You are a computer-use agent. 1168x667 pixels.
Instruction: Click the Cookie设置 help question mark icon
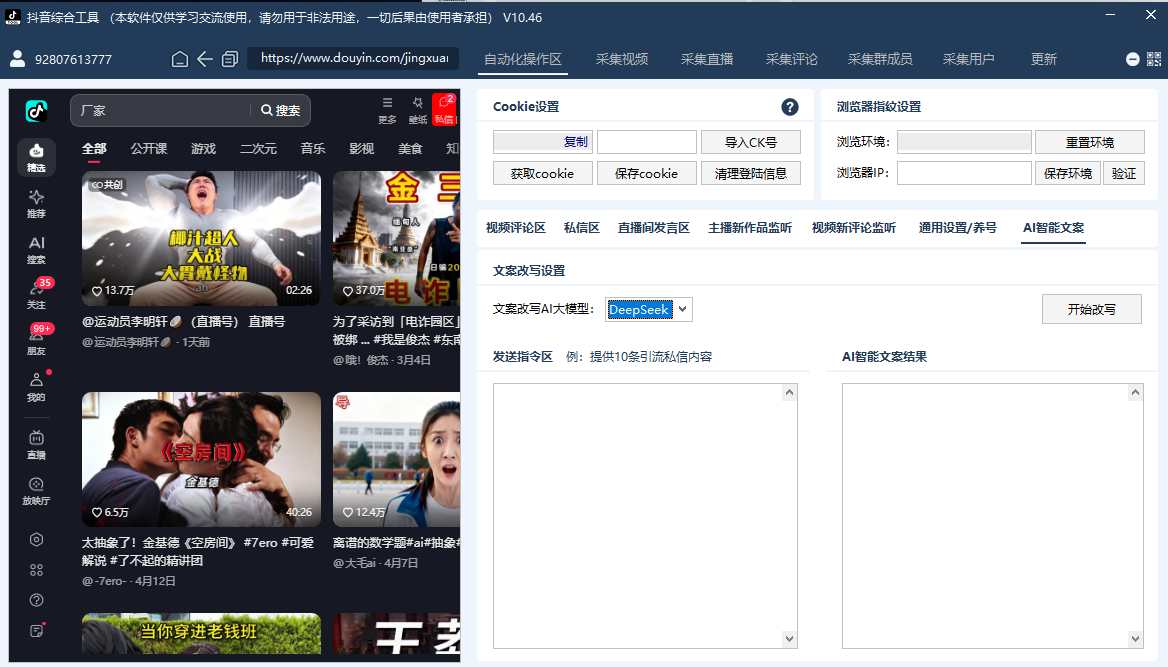[x=790, y=107]
